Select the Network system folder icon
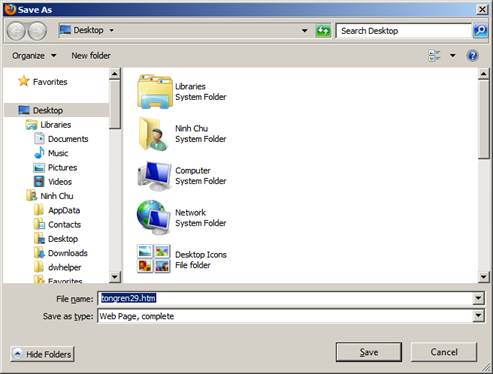This screenshot has height=374, width=493. (154, 217)
